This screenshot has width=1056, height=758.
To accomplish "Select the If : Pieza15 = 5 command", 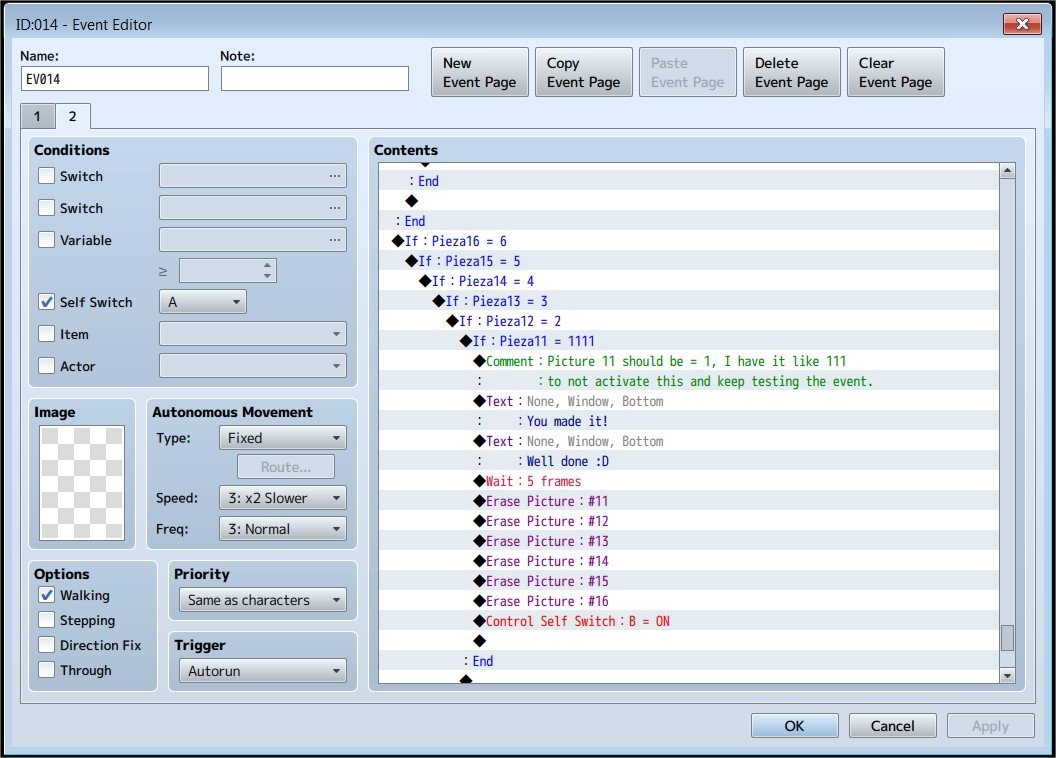I will point(688,261).
